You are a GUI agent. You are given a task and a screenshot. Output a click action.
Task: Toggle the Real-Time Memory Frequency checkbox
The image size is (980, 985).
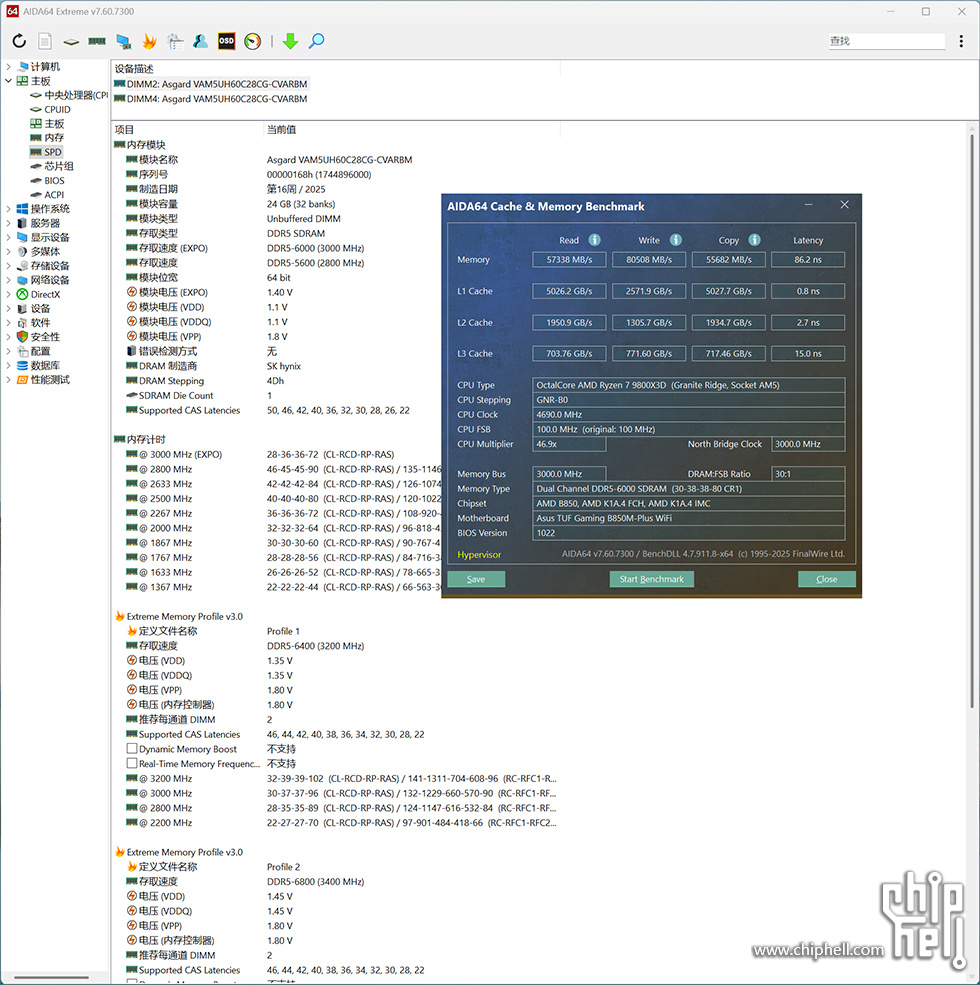tap(132, 763)
